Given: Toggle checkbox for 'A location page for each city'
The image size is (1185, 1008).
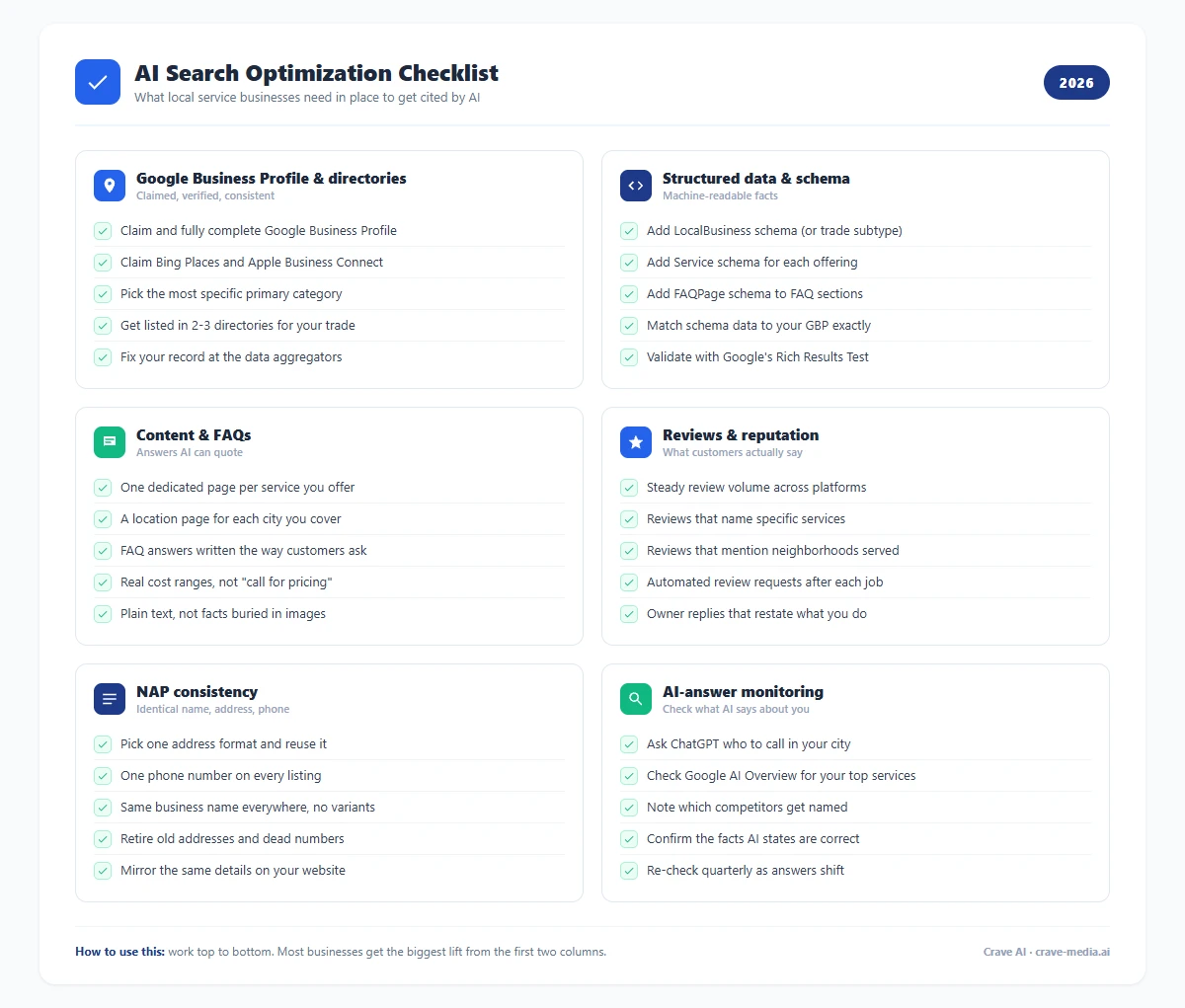Looking at the screenshot, I should pos(103,519).
